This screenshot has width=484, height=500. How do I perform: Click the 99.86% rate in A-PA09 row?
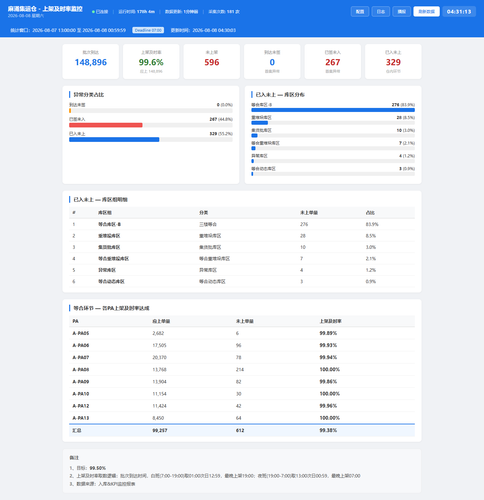tap(328, 382)
